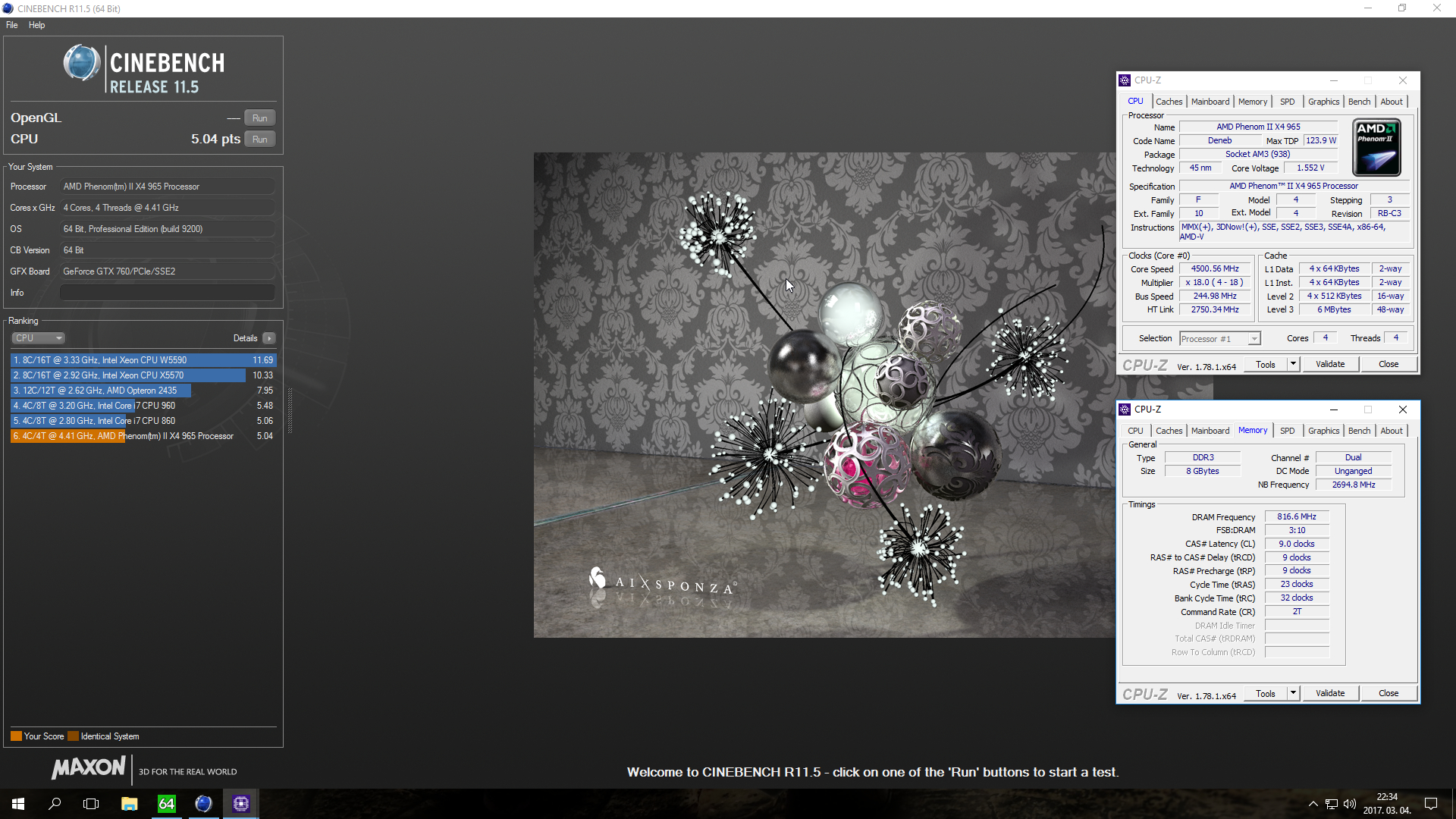Select ranking entry AMD Opteron 2435
Screen dimensions: 1456x819
click(143, 391)
